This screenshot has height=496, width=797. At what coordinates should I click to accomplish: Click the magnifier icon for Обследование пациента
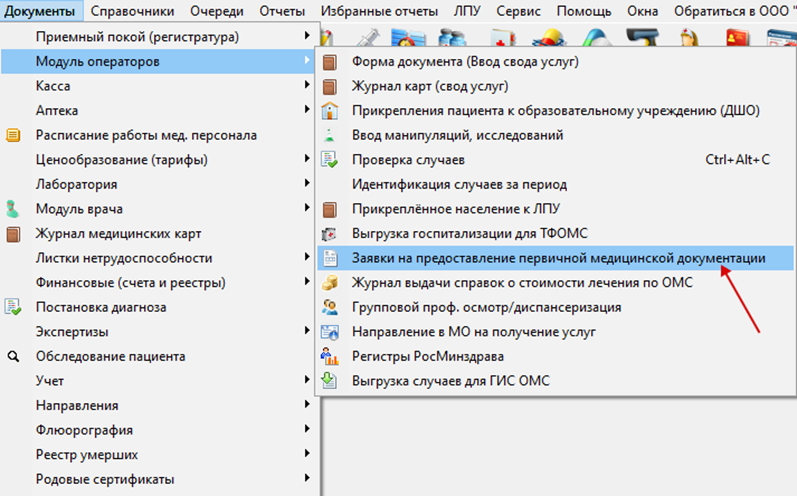point(13,356)
